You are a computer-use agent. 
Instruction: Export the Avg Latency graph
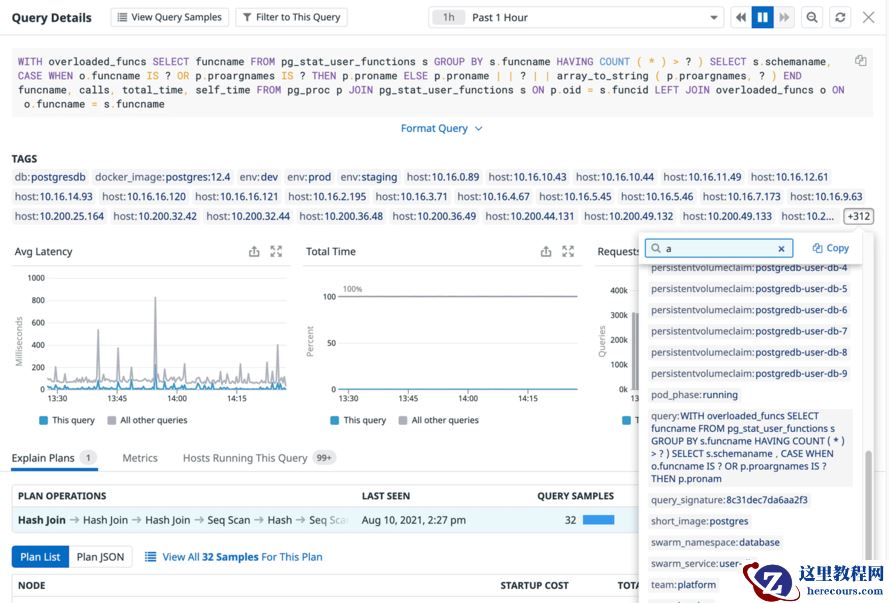click(254, 252)
